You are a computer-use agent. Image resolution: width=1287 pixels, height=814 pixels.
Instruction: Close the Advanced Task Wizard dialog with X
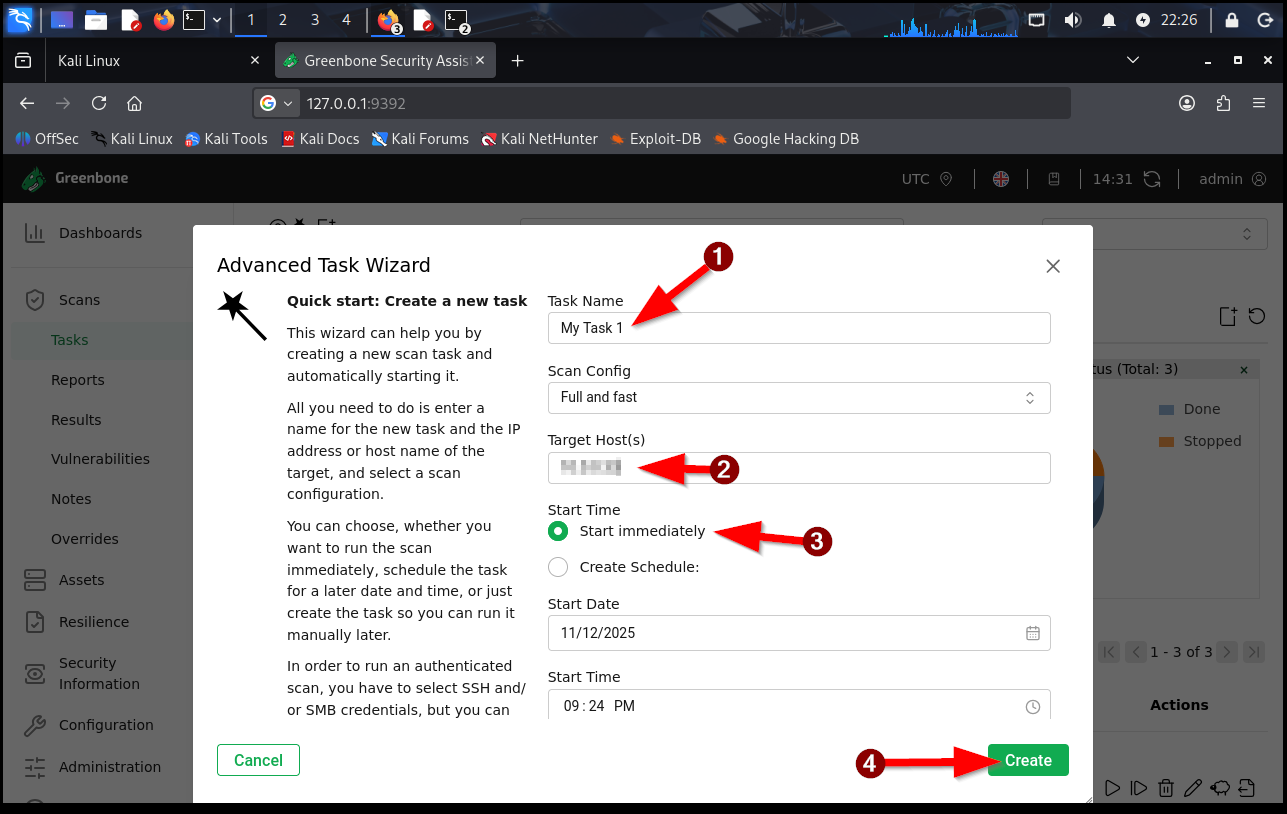[1052, 266]
